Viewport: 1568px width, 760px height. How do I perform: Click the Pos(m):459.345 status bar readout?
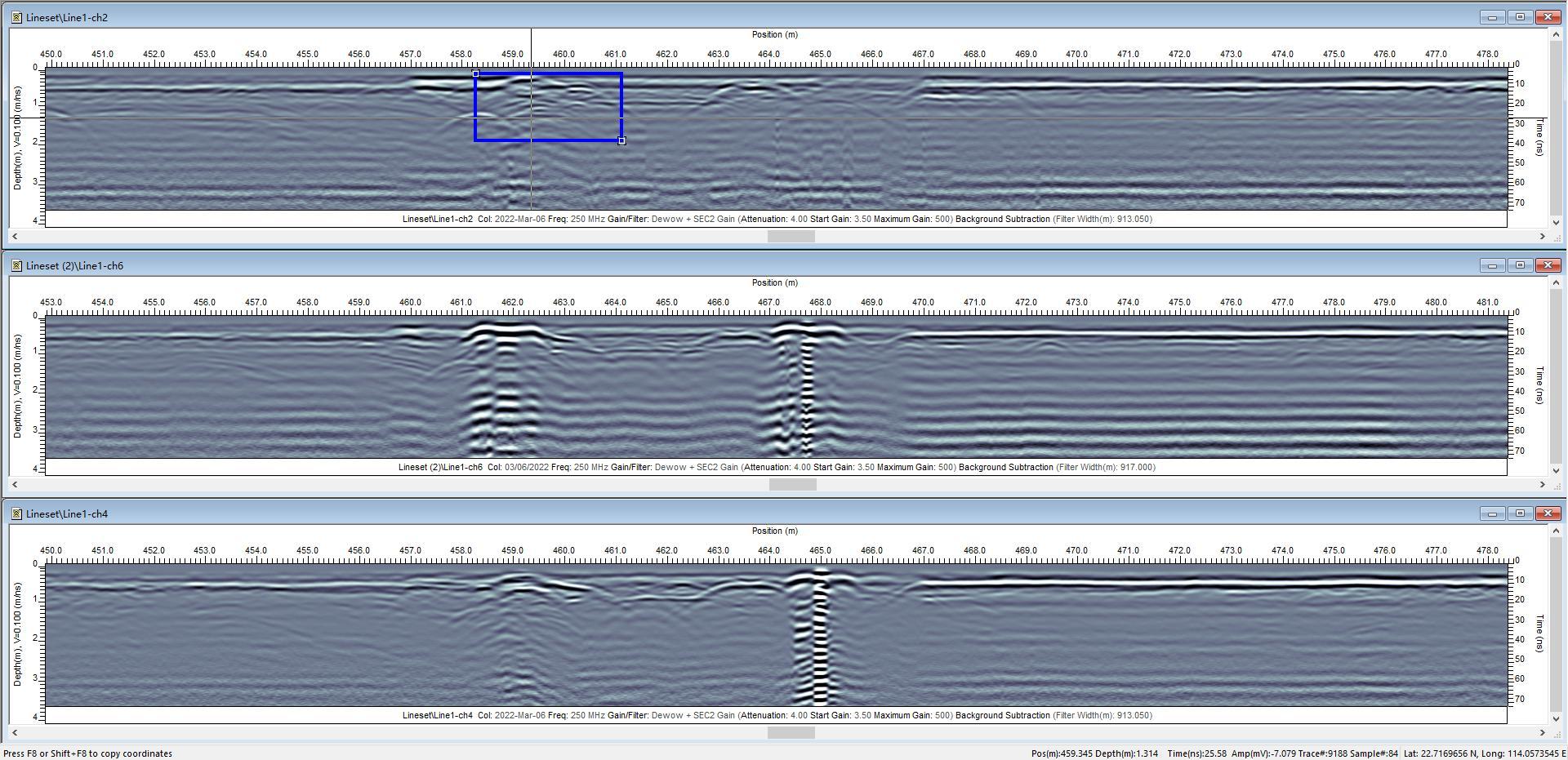tap(1062, 753)
